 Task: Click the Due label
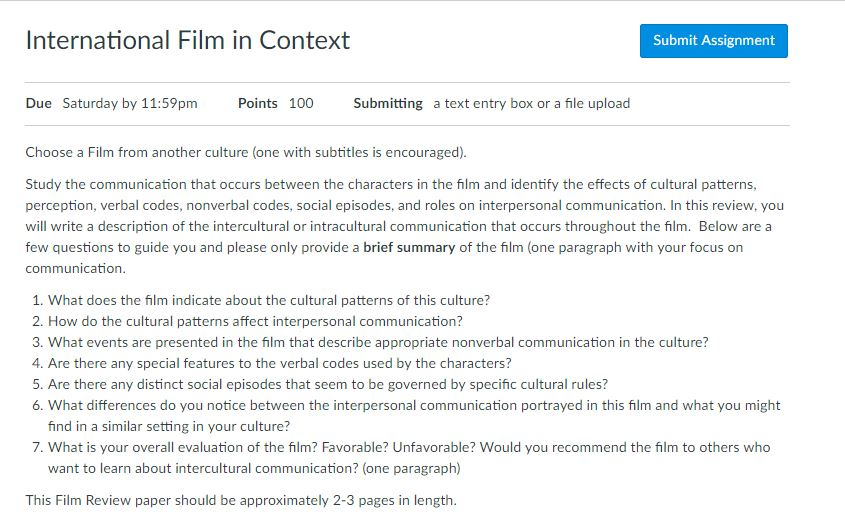tap(39, 103)
